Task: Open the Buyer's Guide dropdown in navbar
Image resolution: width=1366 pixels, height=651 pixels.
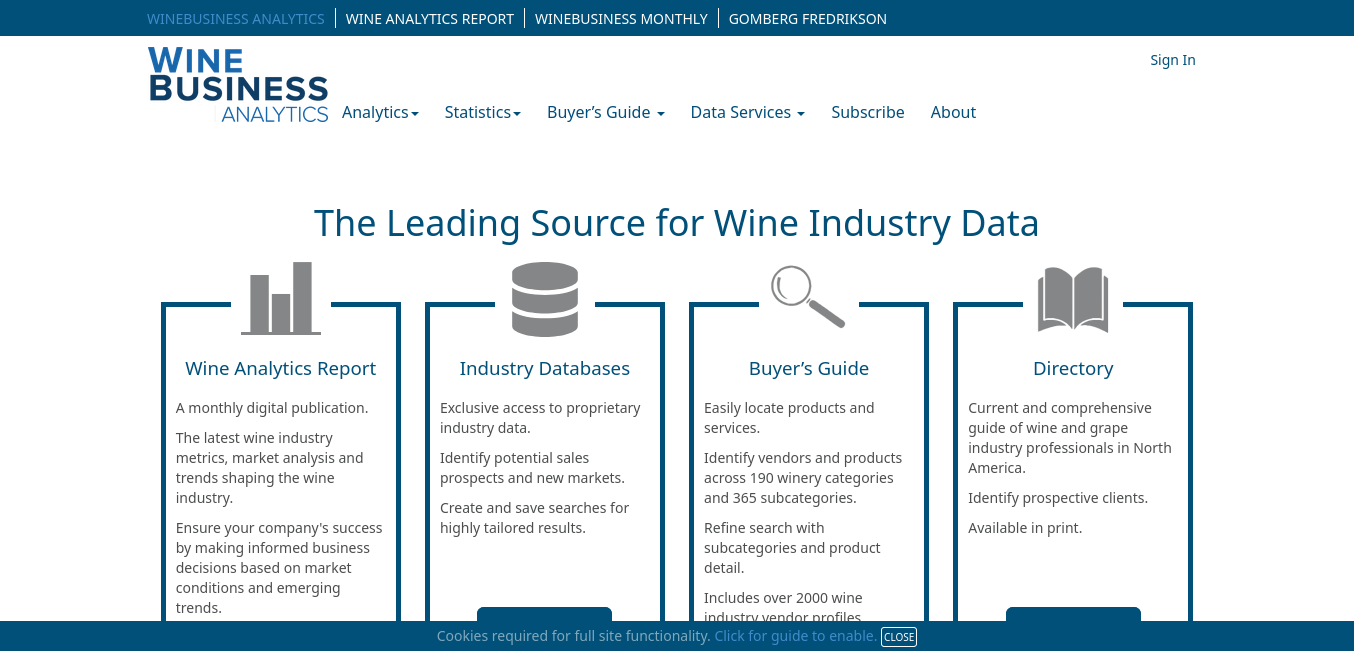Action: (x=606, y=112)
